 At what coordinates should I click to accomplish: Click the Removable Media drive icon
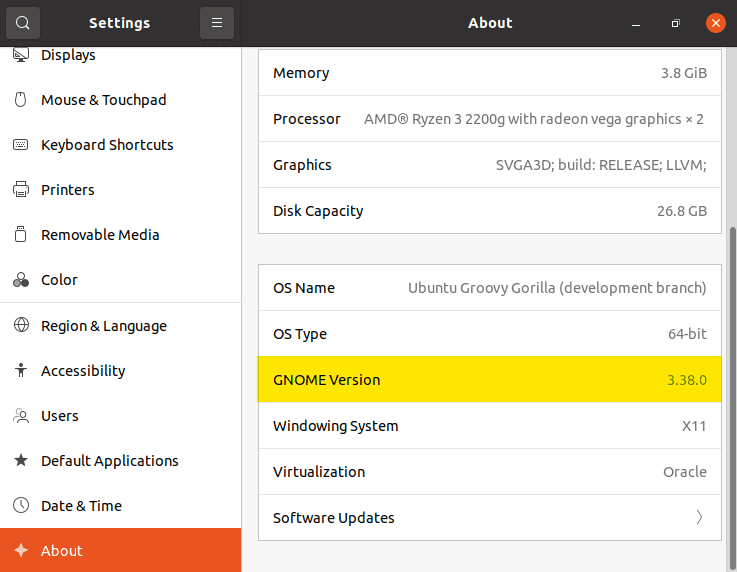point(21,234)
